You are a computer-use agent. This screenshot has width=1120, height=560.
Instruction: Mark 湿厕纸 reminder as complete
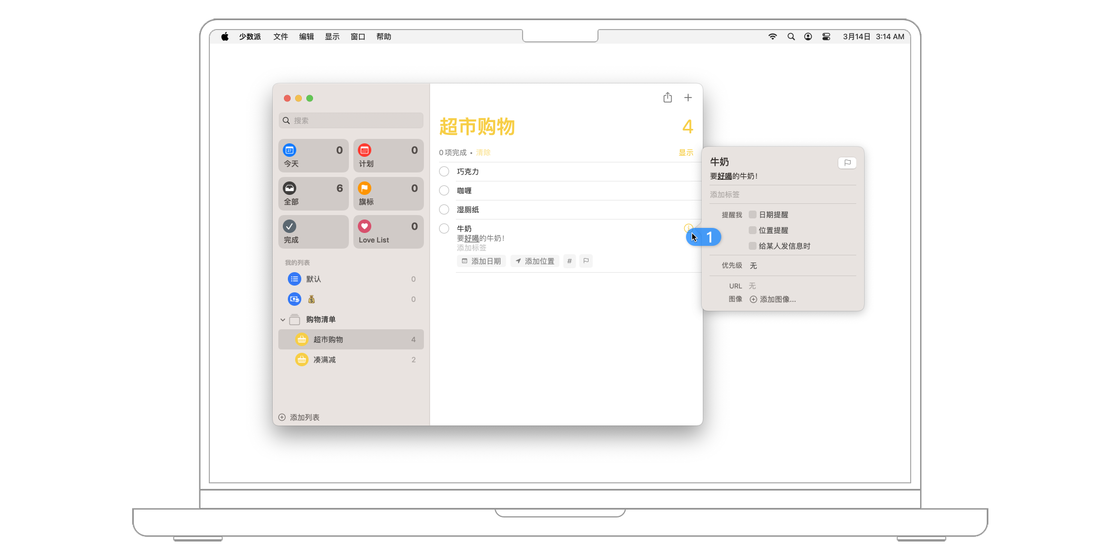(444, 209)
